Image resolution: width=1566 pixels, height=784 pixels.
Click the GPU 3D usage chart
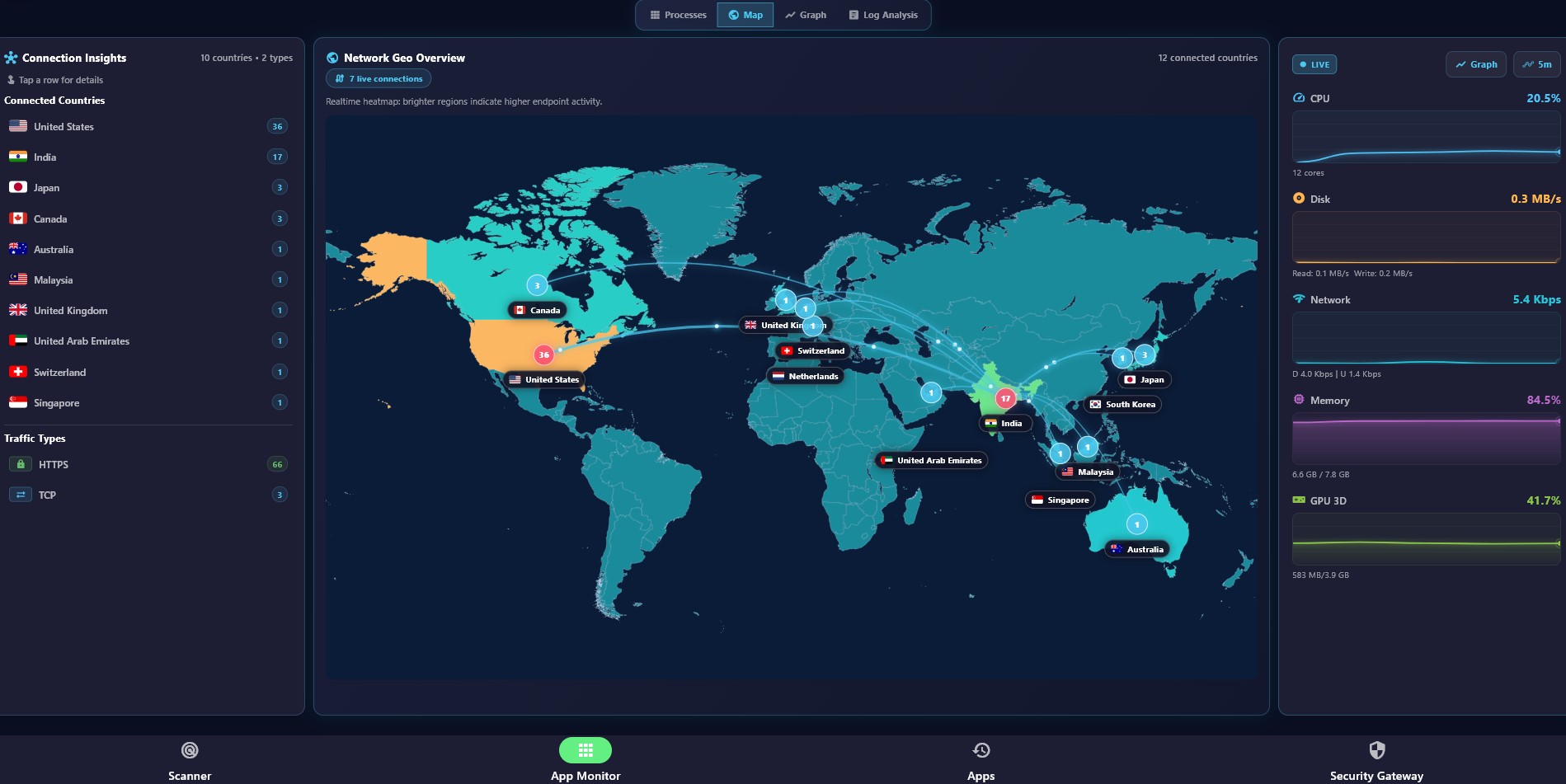[x=1427, y=539]
